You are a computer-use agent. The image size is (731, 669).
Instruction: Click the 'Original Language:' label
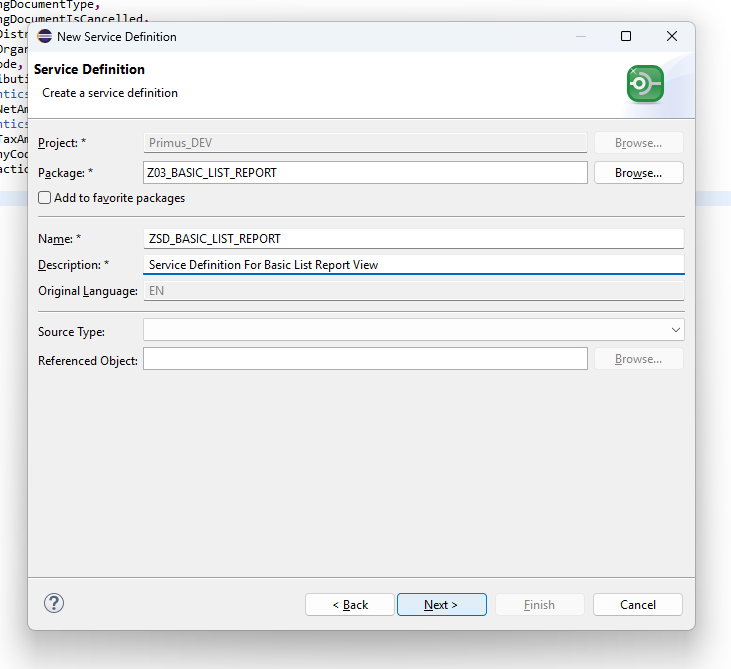[x=88, y=291]
